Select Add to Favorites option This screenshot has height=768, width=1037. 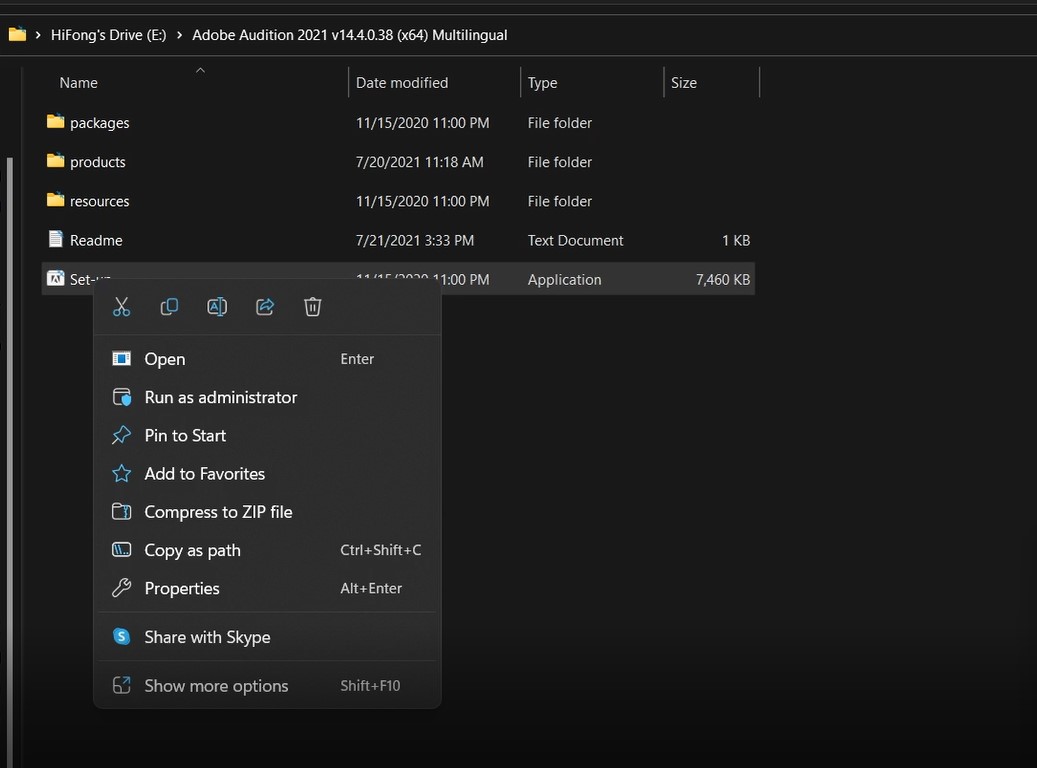204,474
